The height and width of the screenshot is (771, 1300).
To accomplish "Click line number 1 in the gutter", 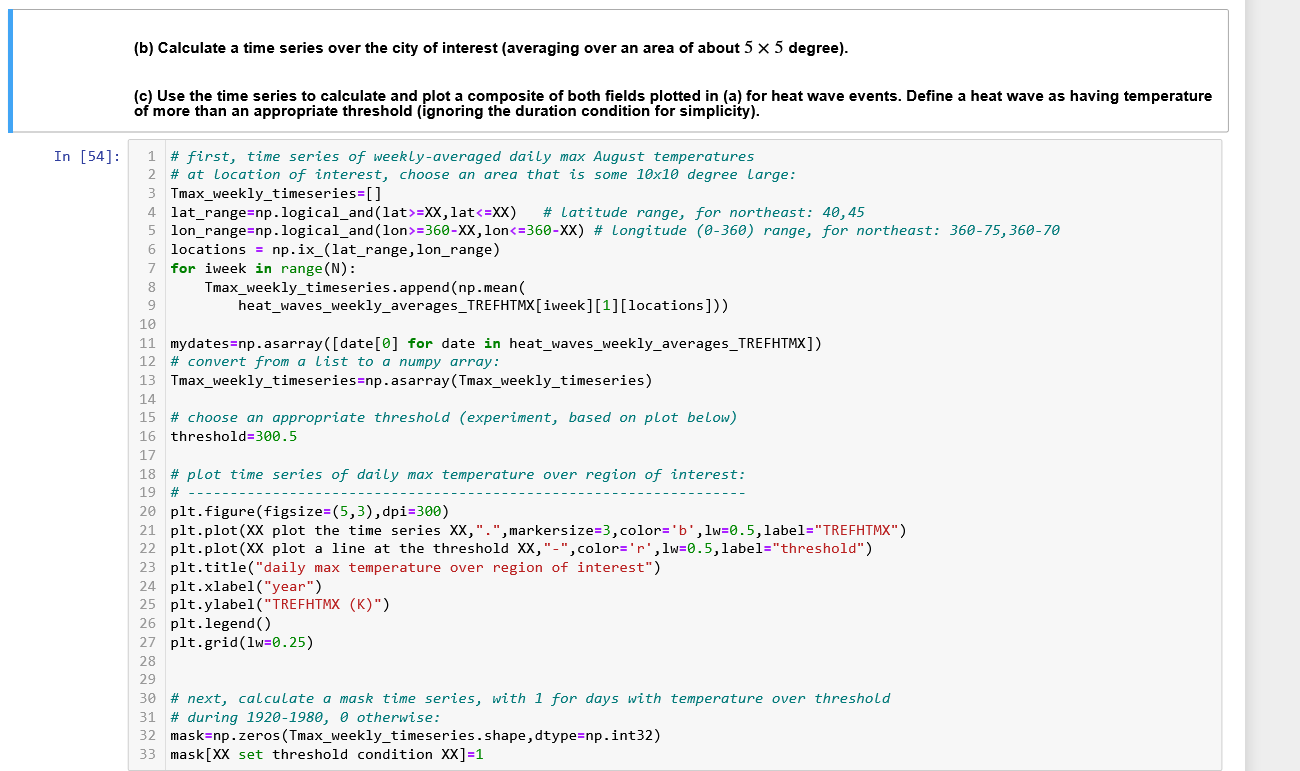I will 151,156.
